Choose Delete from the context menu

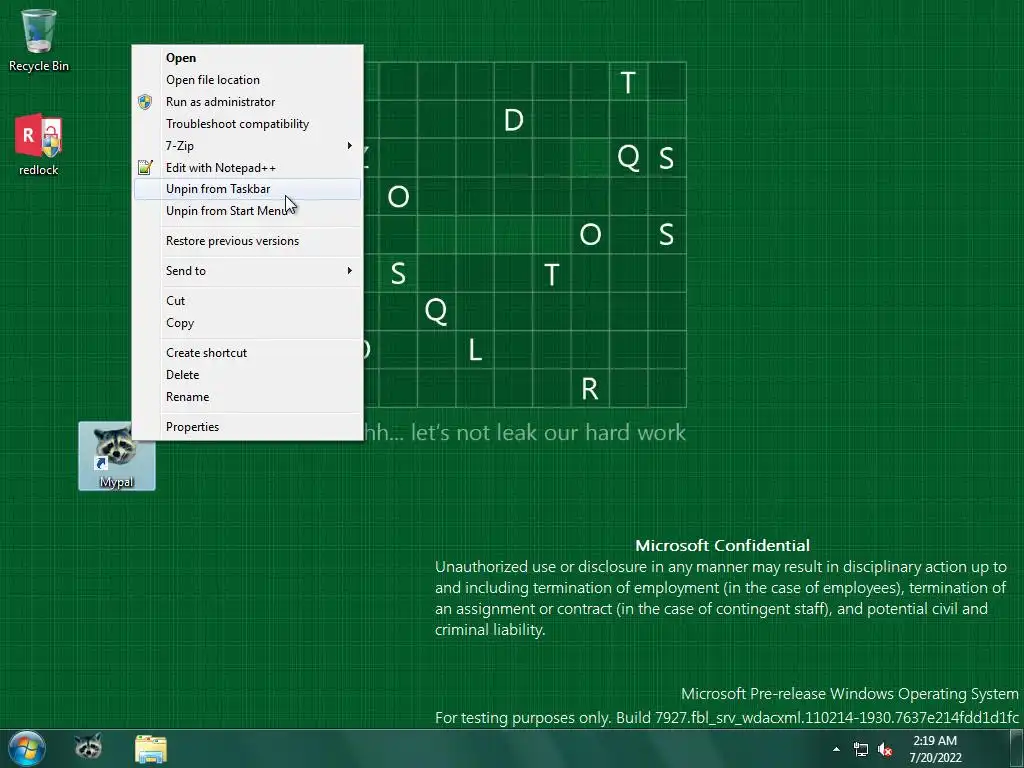tap(248, 375)
